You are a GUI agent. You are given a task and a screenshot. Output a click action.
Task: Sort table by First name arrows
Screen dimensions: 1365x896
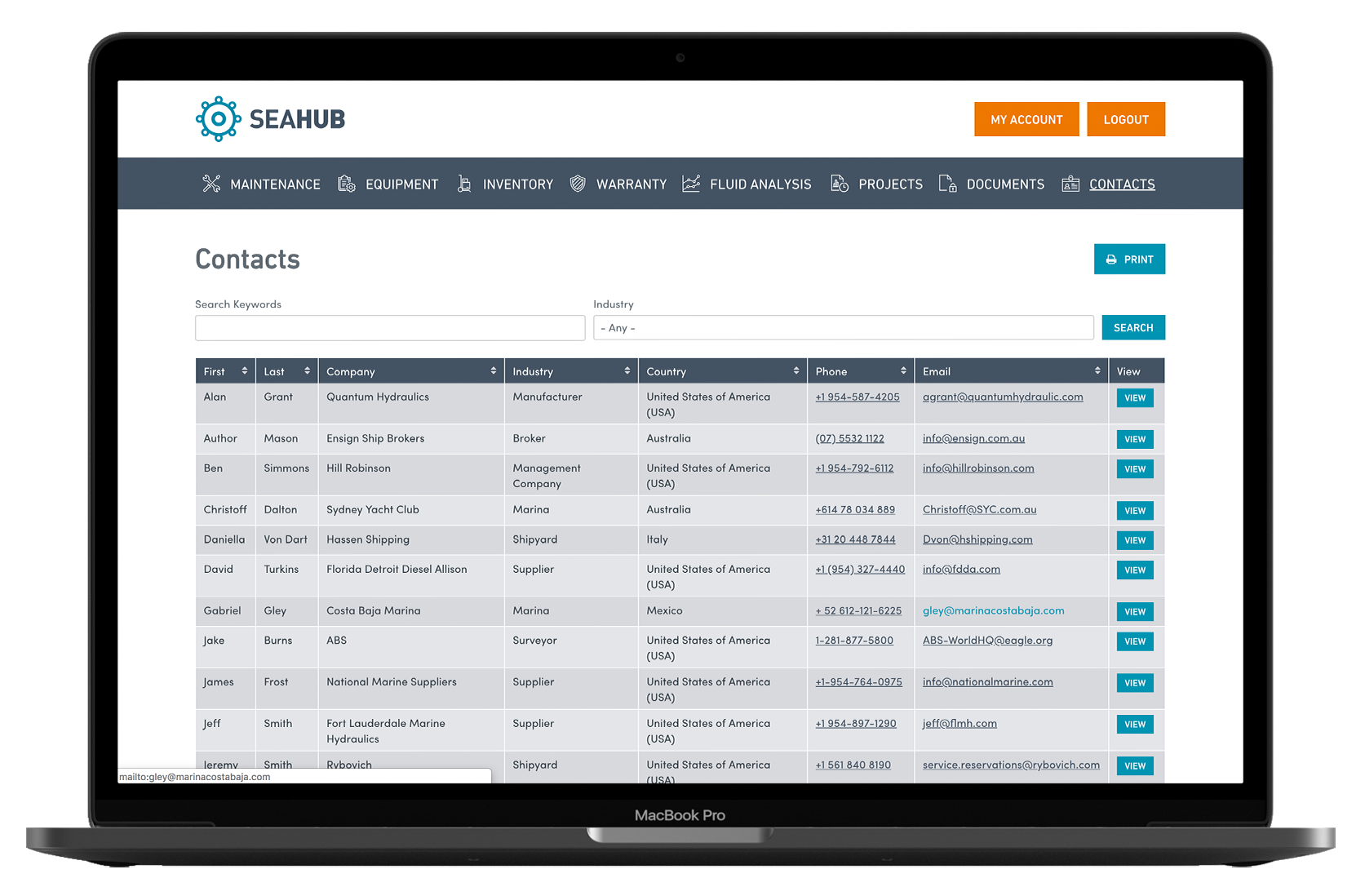[244, 370]
